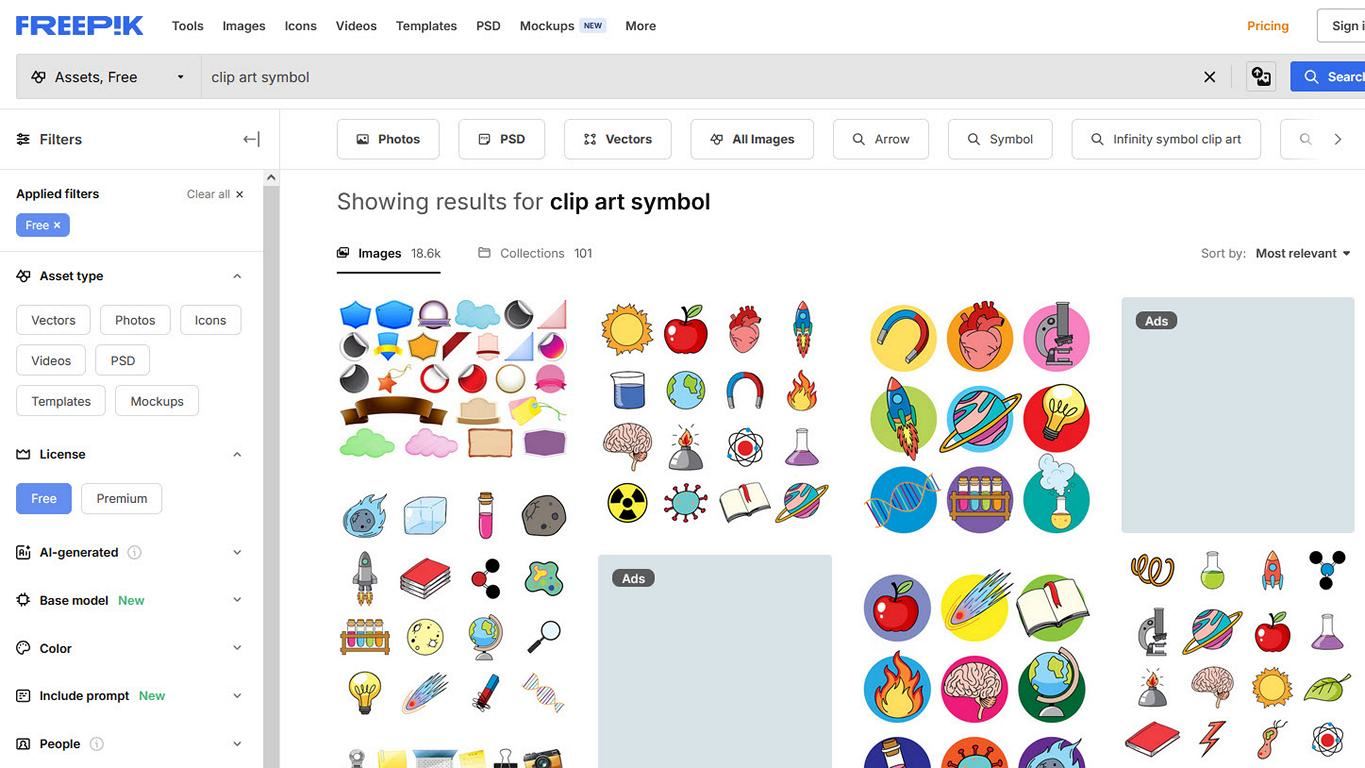The image size is (1365, 768).
Task: Show more suggestions with the right chevron
Action: (x=1338, y=139)
